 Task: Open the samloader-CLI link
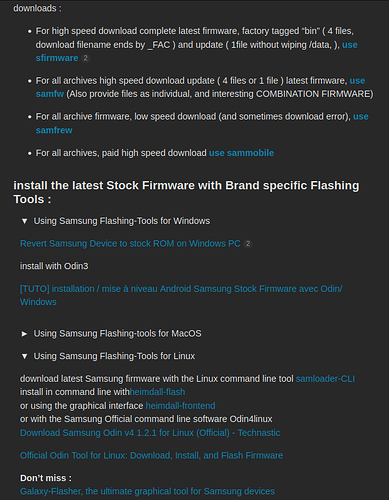tap(325, 379)
